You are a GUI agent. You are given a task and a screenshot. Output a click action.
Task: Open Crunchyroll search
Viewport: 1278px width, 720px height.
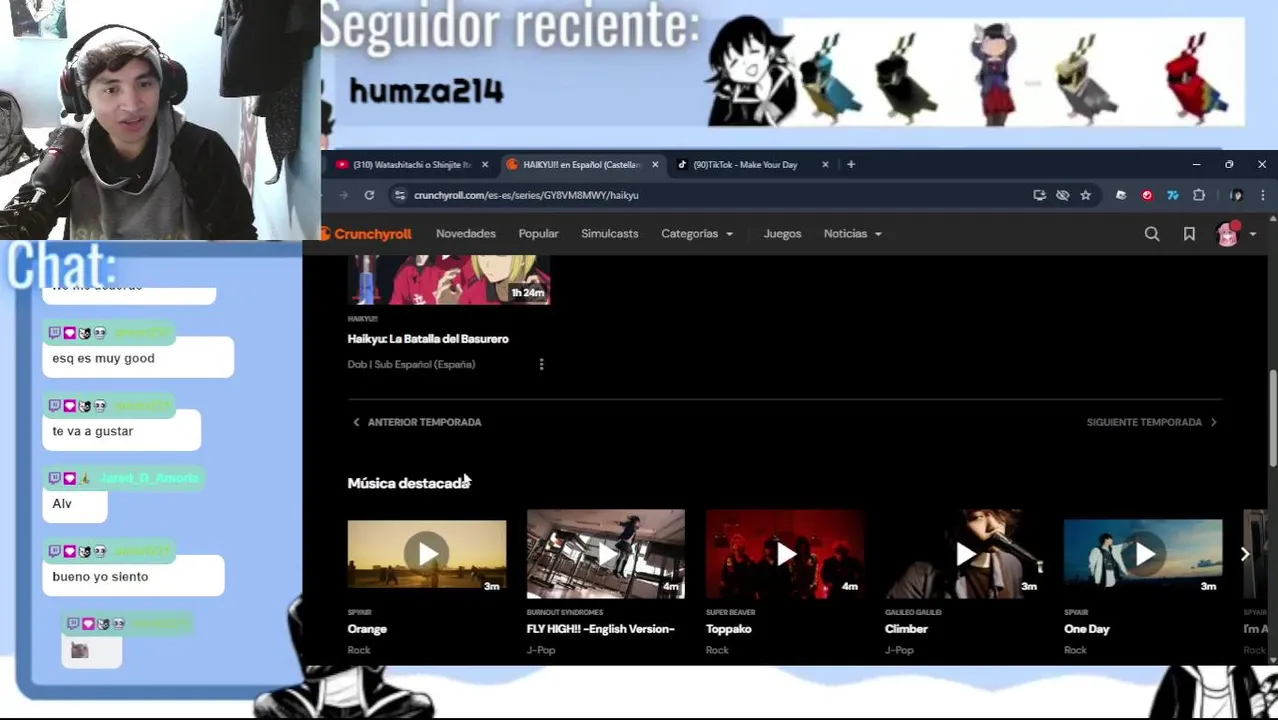pyautogui.click(x=1152, y=234)
